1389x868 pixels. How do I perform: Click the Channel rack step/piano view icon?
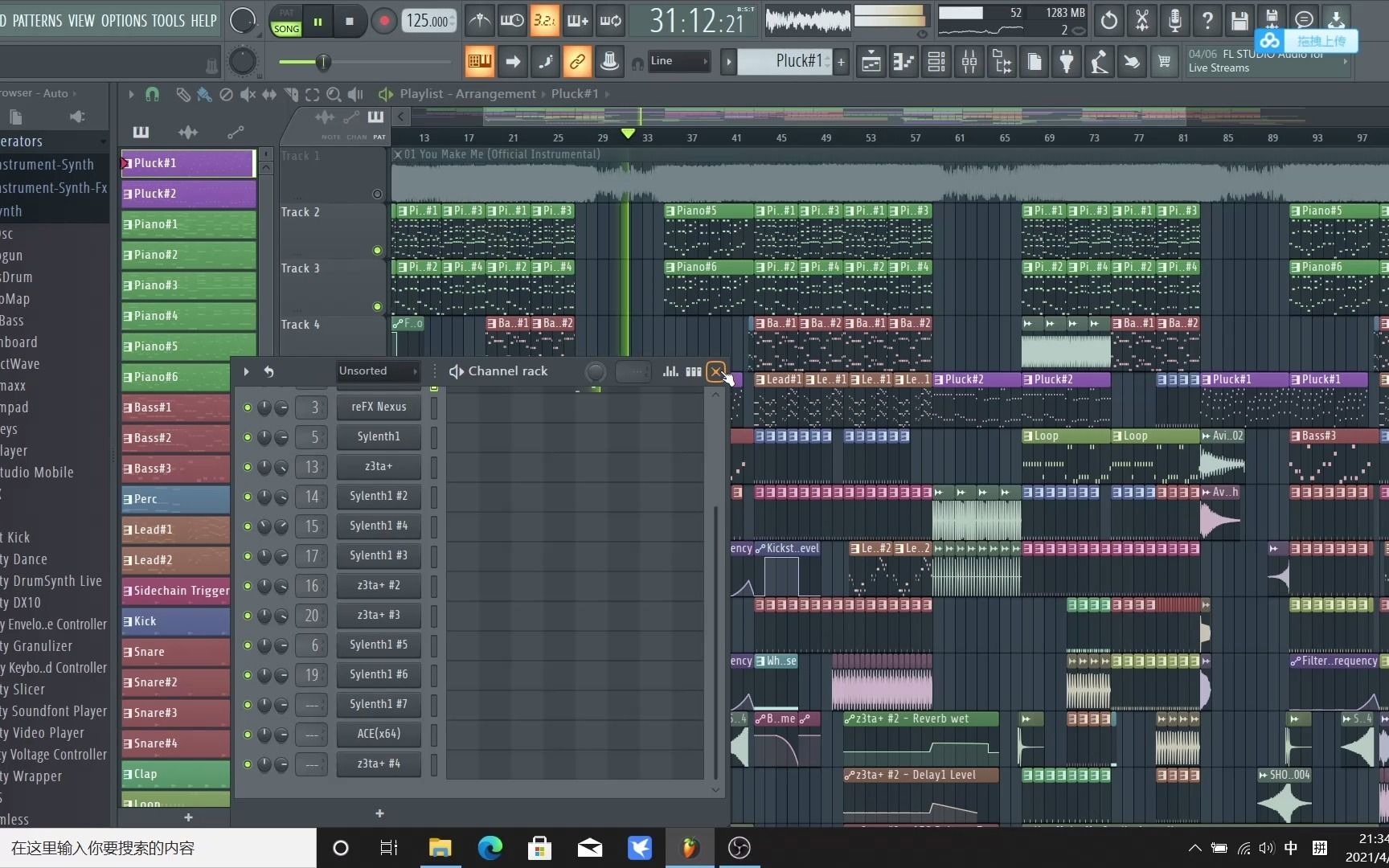693,371
